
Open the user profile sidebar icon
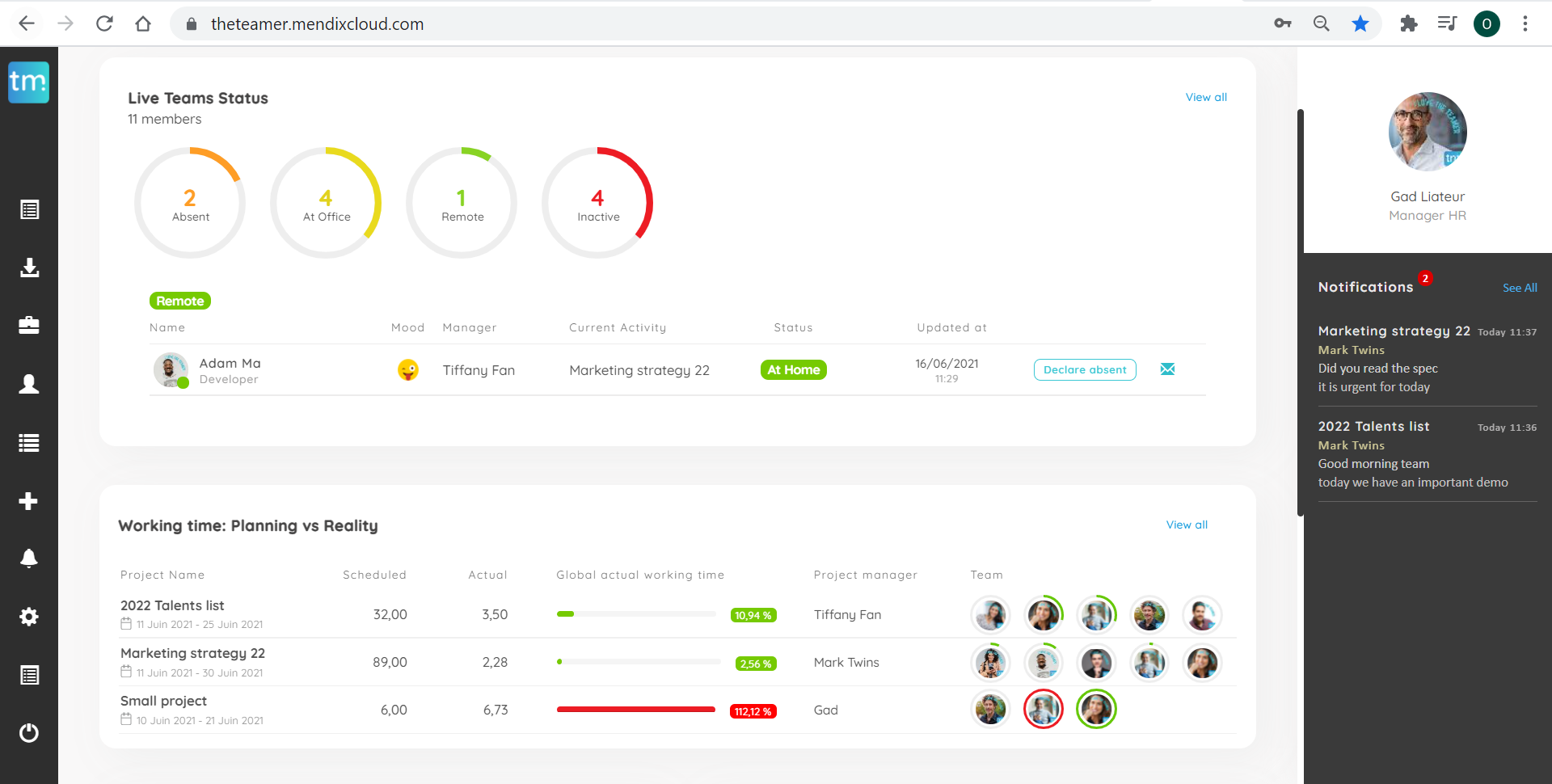coord(29,384)
